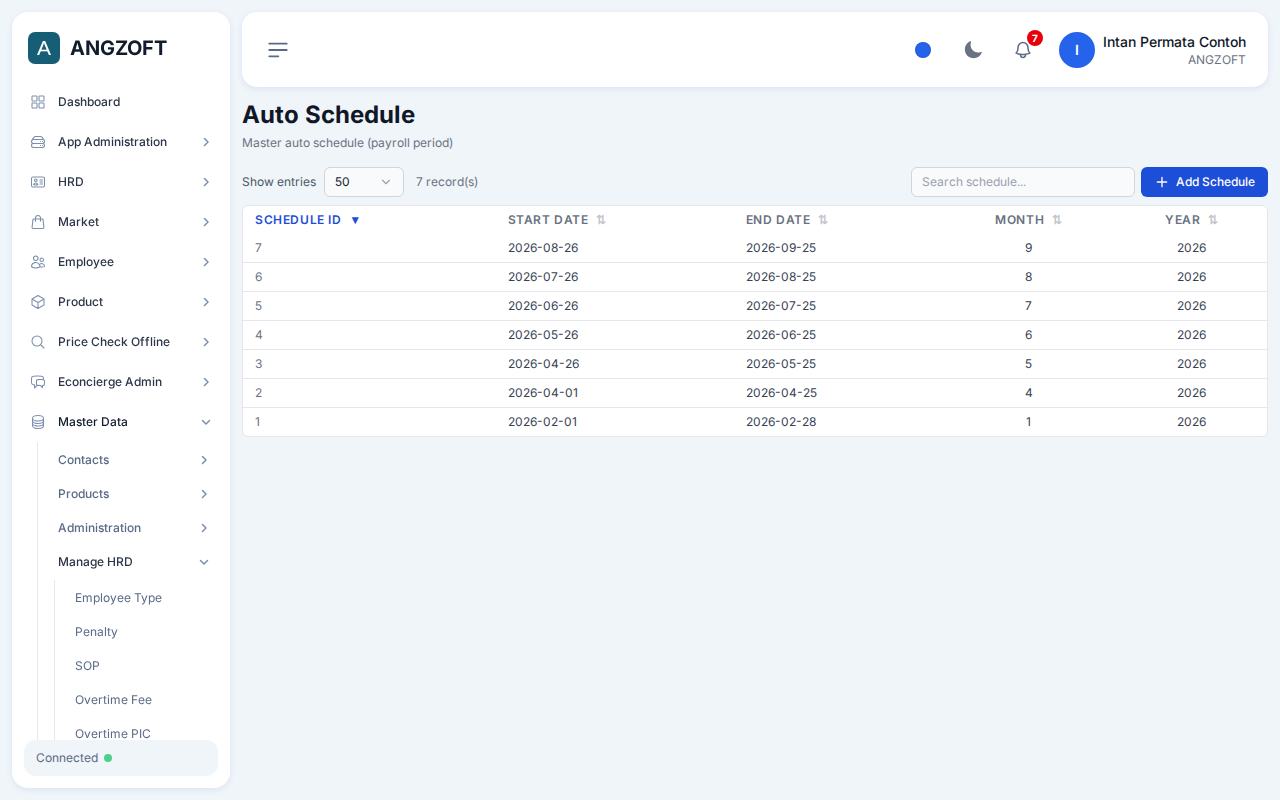Screen dimensions: 1280x800
Task: Sort by End Date column arrows
Action: pyautogui.click(x=823, y=220)
